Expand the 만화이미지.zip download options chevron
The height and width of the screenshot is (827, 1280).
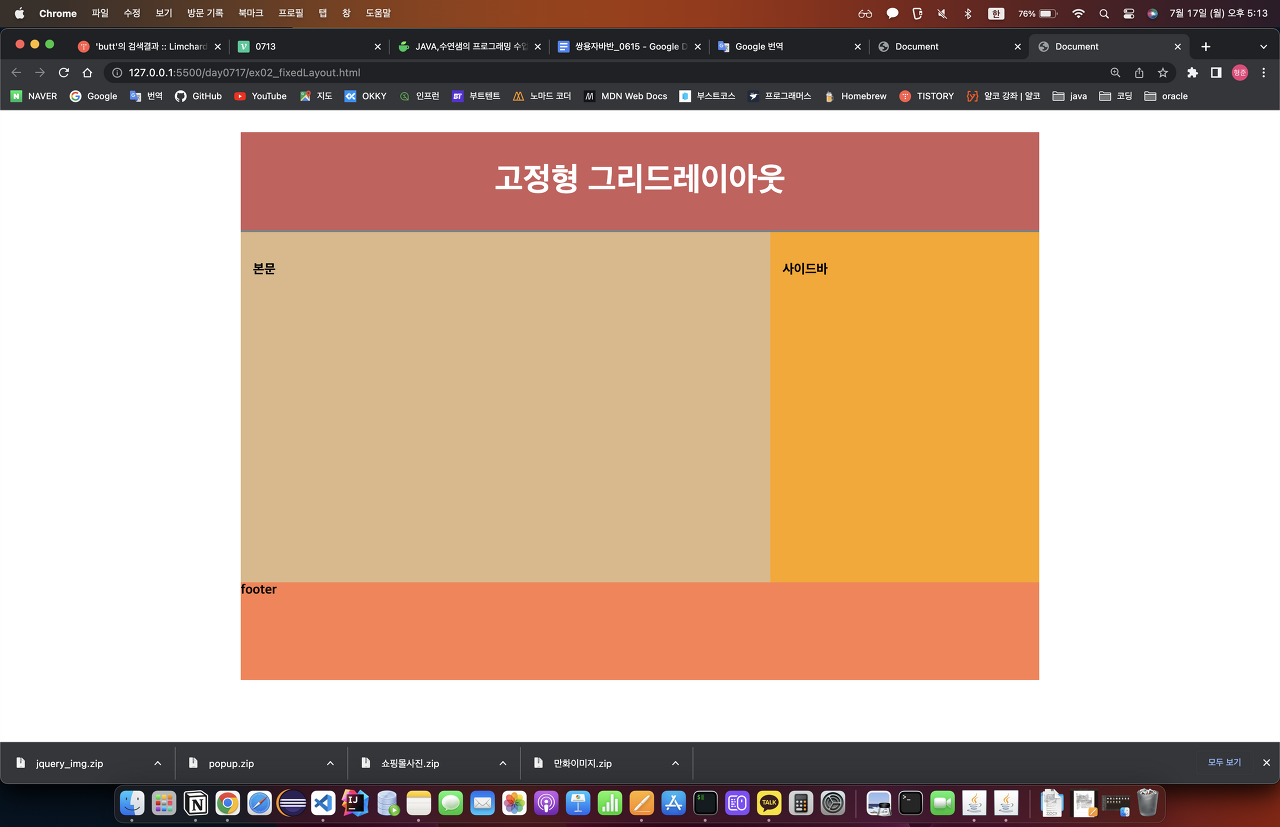675,763
